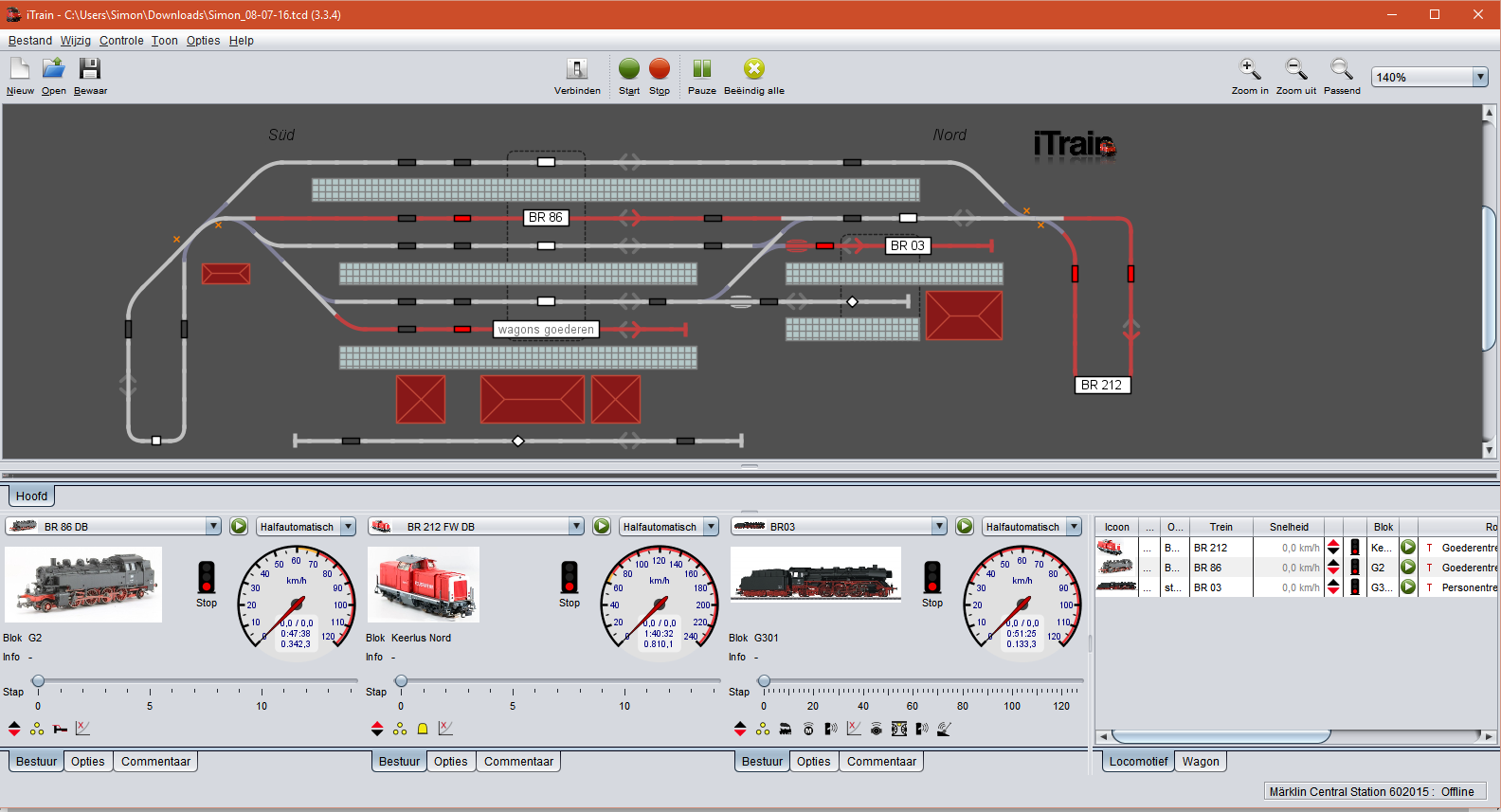This screenshot has height=812, width=1501.
Task: Toggle BR 212 headlights function
Action: coord(400,729)
